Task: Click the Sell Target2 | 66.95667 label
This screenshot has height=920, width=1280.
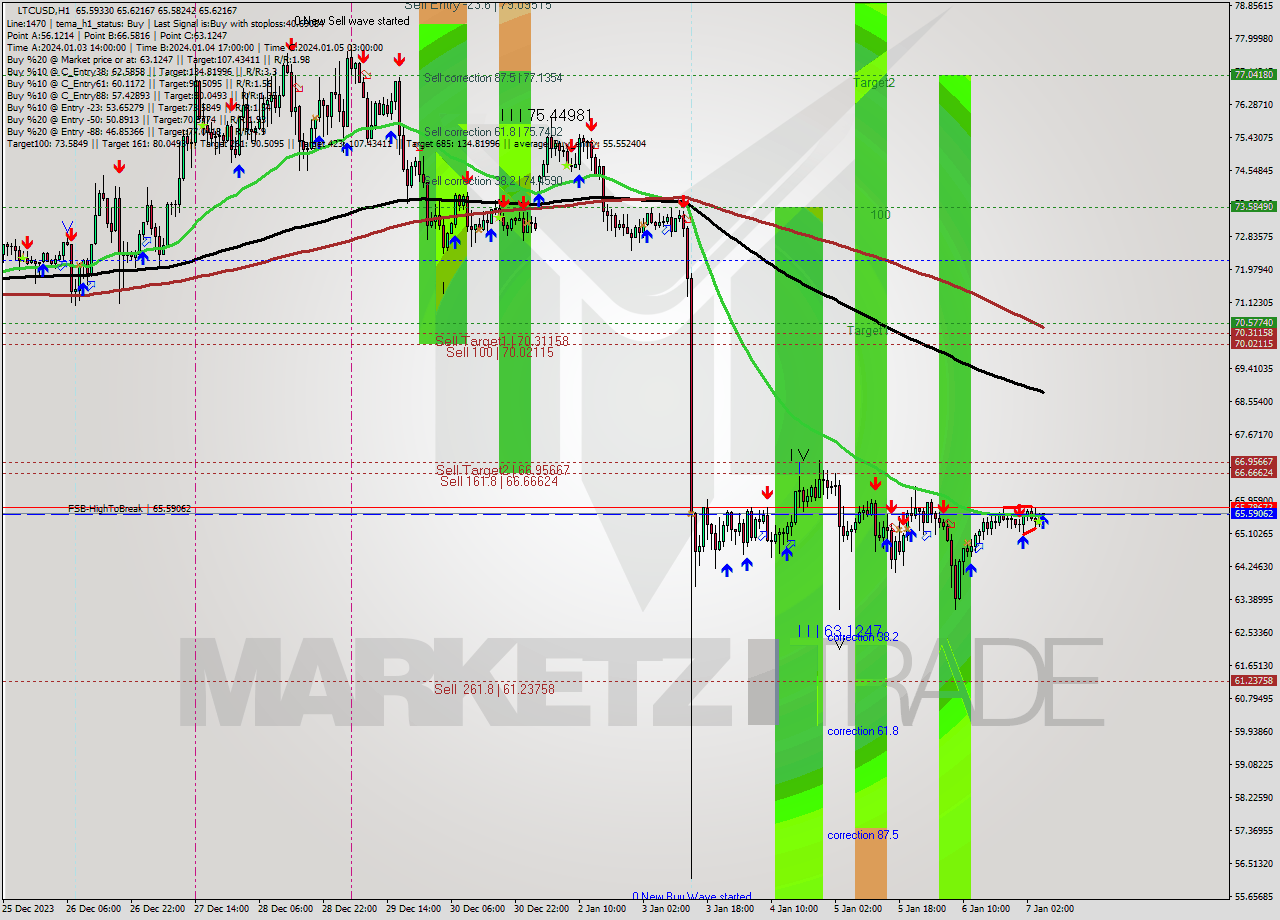Action: click(503, 470)
